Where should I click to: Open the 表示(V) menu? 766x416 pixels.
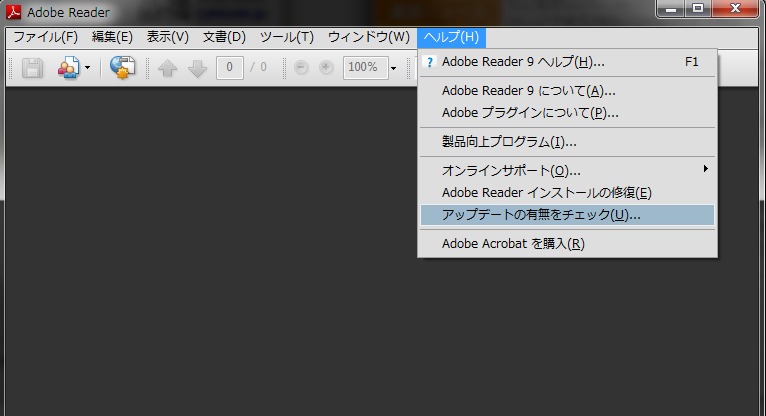point(168,37)
